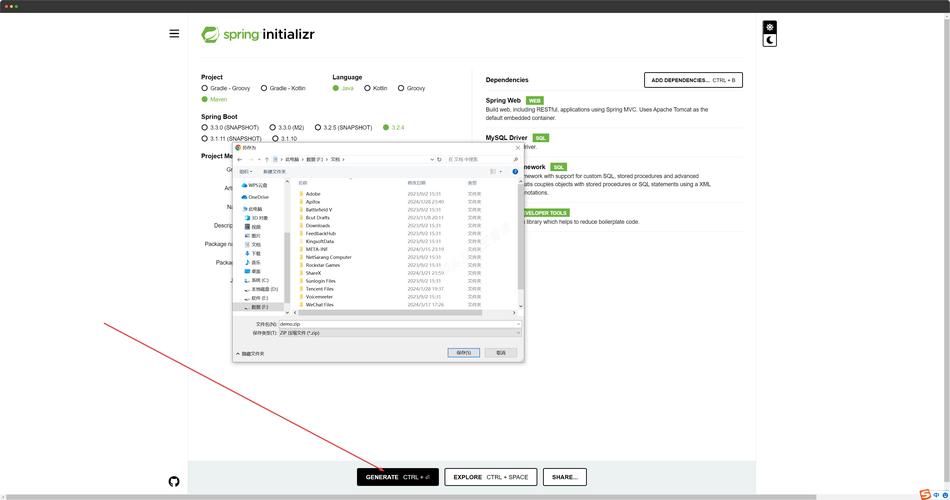Select 图片 (Pictures) in the navigation pane
Viewport: 950px width, 500px height.
point(253,236)
